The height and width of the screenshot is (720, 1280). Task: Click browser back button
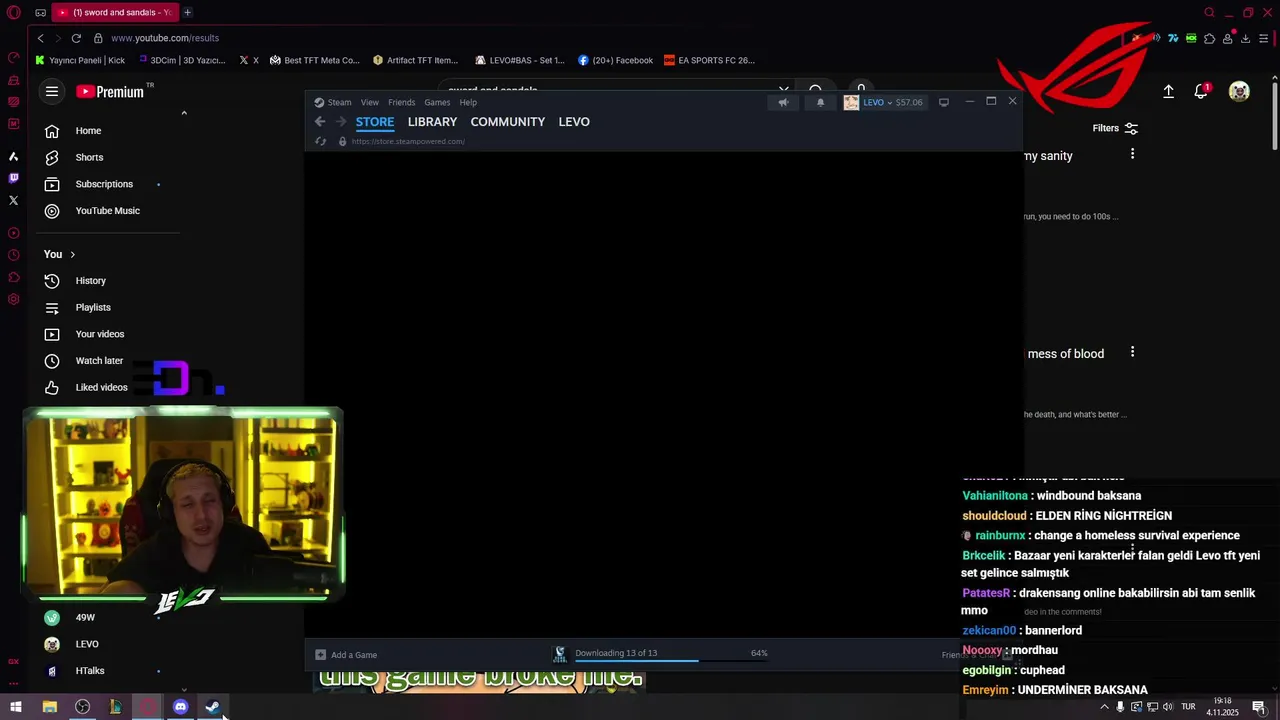tap(40, 38)
